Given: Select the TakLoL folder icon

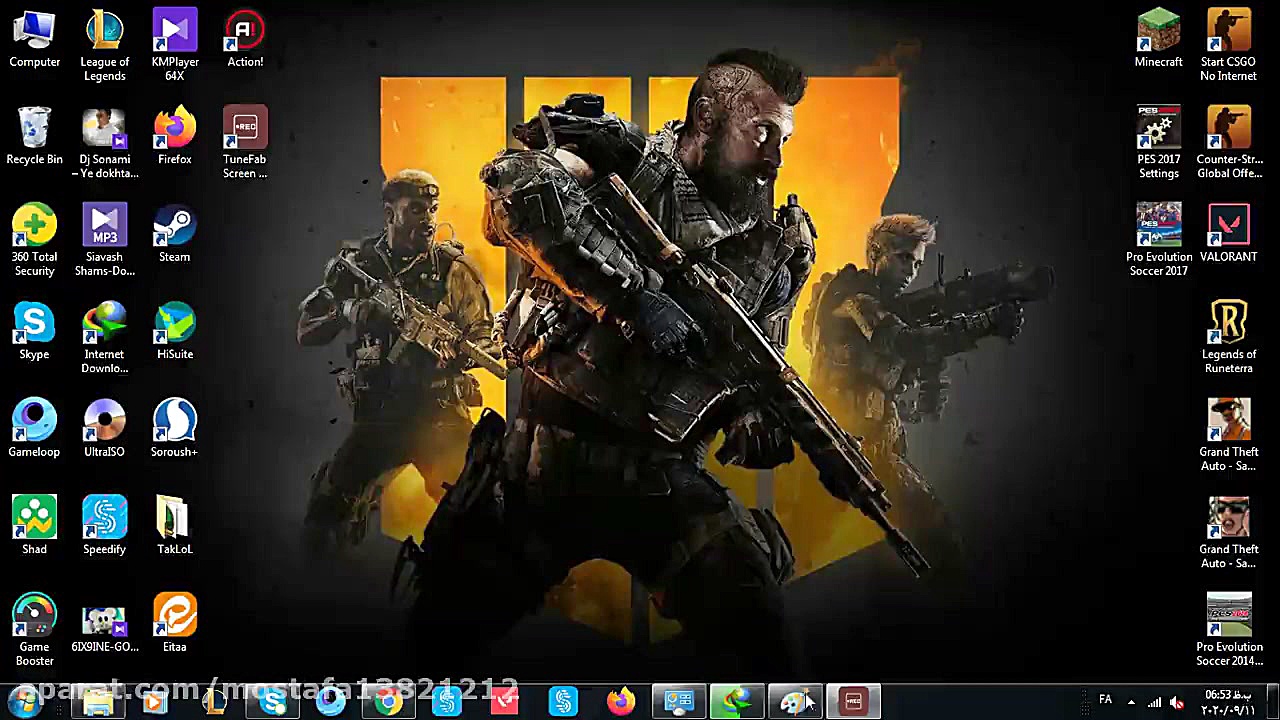Looking at the screenshot, I should [175, 525].
